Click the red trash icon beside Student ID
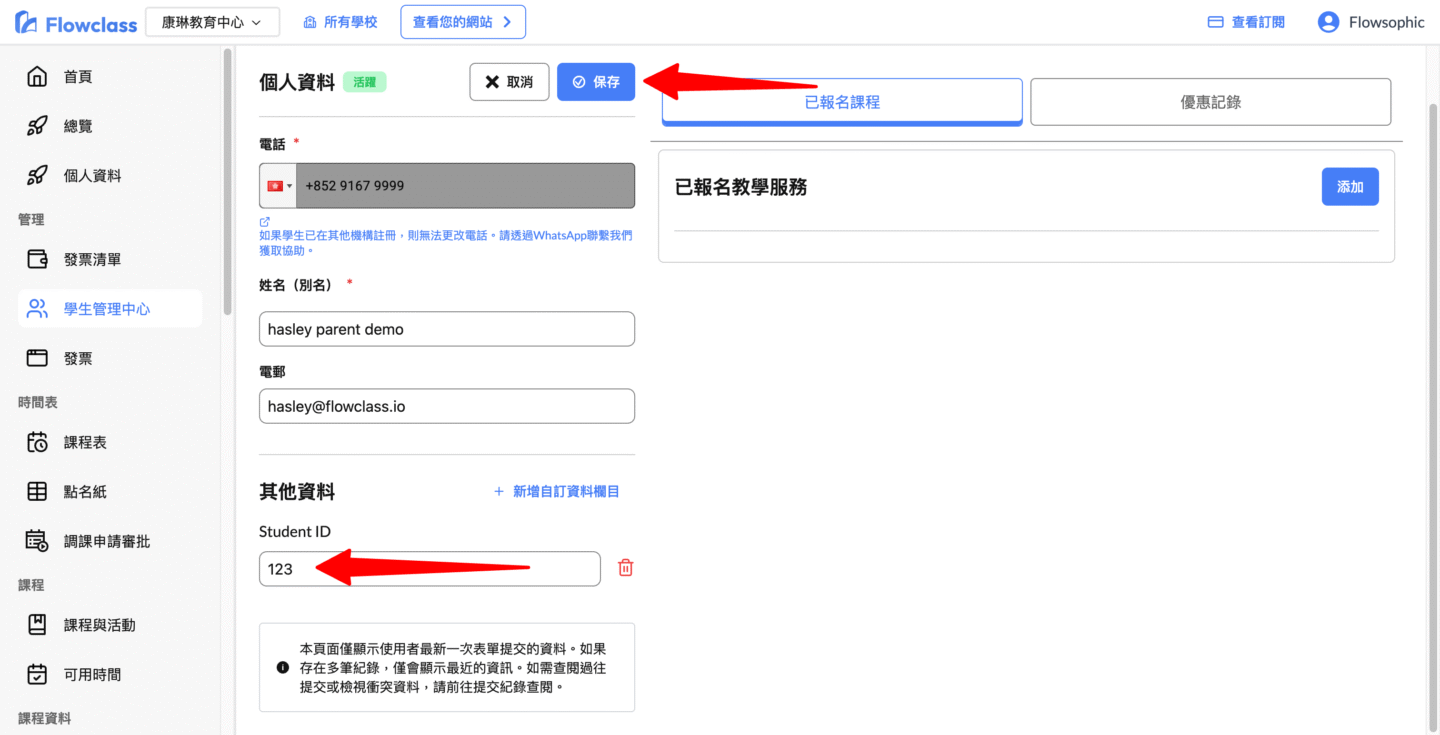 tap(626, 568)
